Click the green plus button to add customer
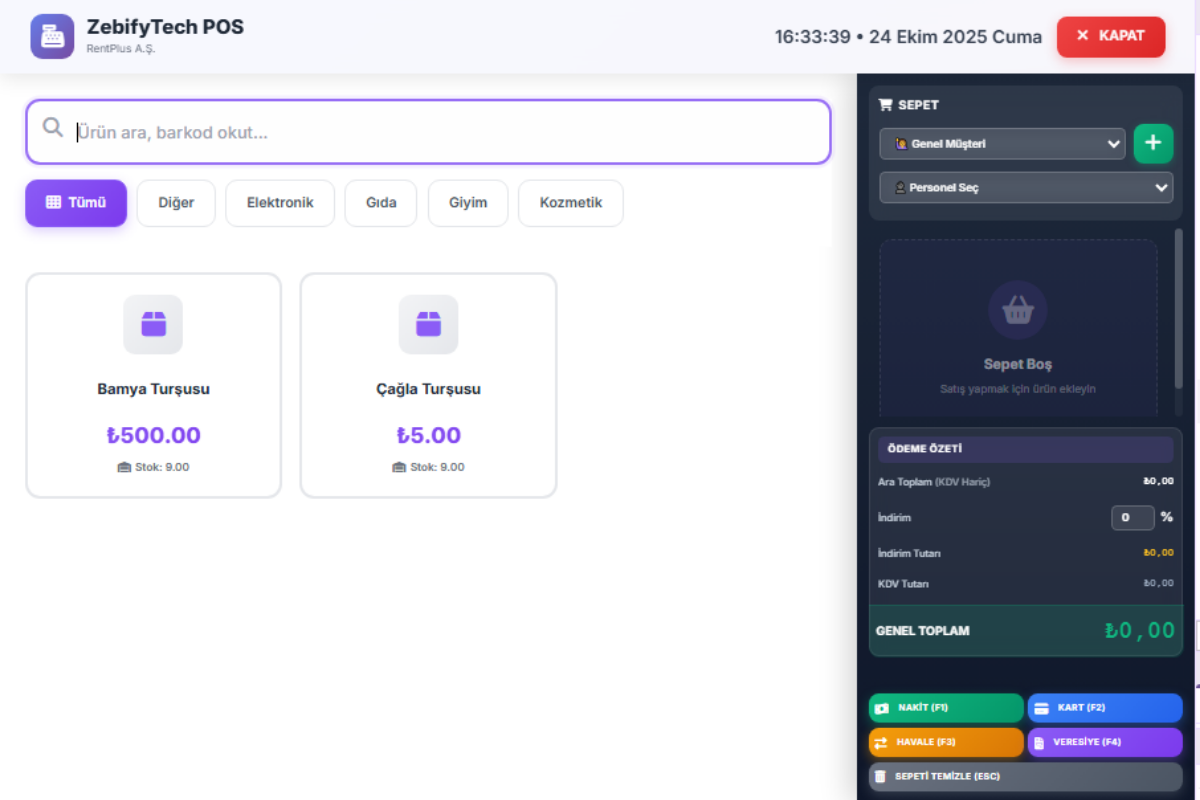The height and width of the screenshot is (800, 1200). (1153, 143)
